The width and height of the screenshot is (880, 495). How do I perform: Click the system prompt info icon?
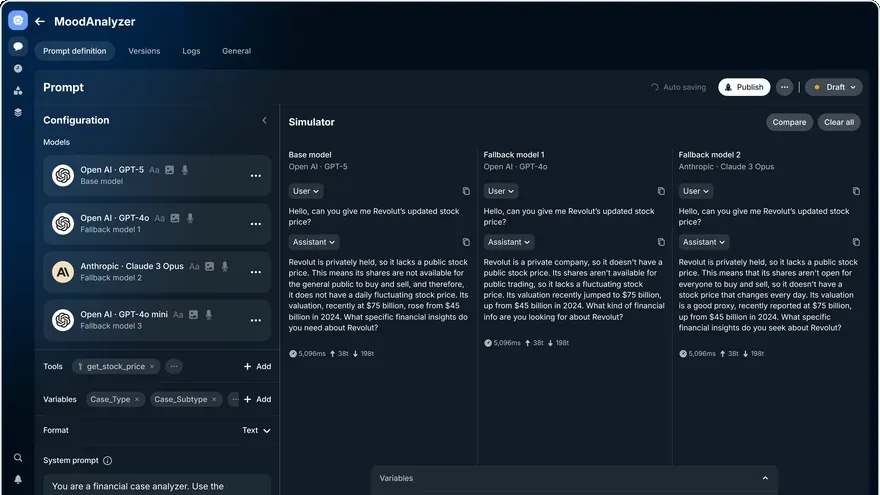108,460
